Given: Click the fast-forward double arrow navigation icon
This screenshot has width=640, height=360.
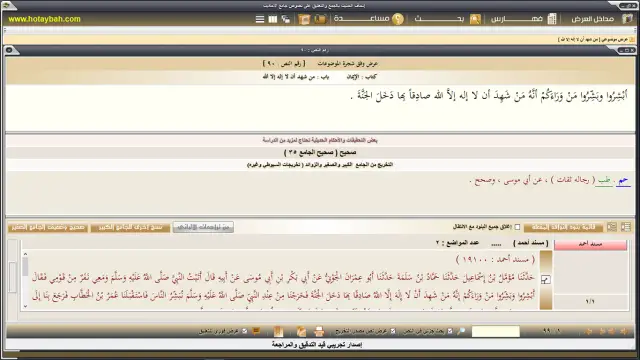Looking at the screenshot, I should [x=611, y=331].
